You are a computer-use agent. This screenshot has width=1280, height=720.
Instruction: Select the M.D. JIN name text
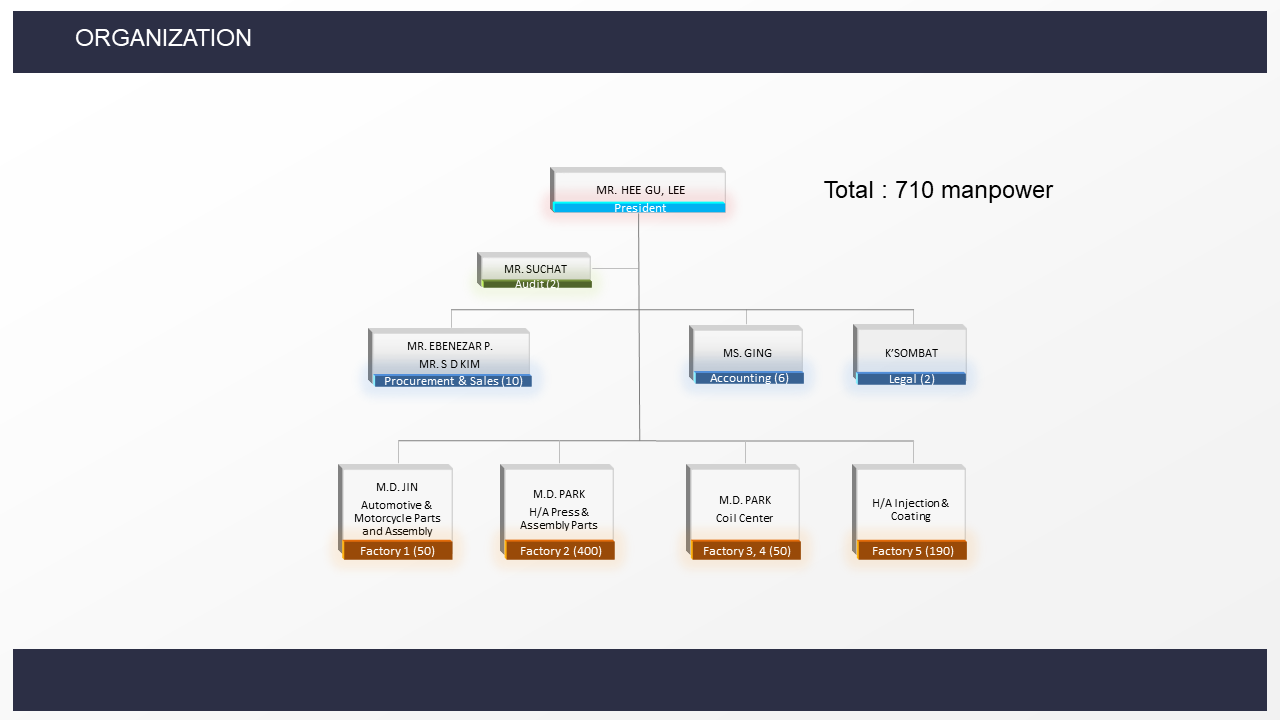pyautogui.click(x=397, y=487)
